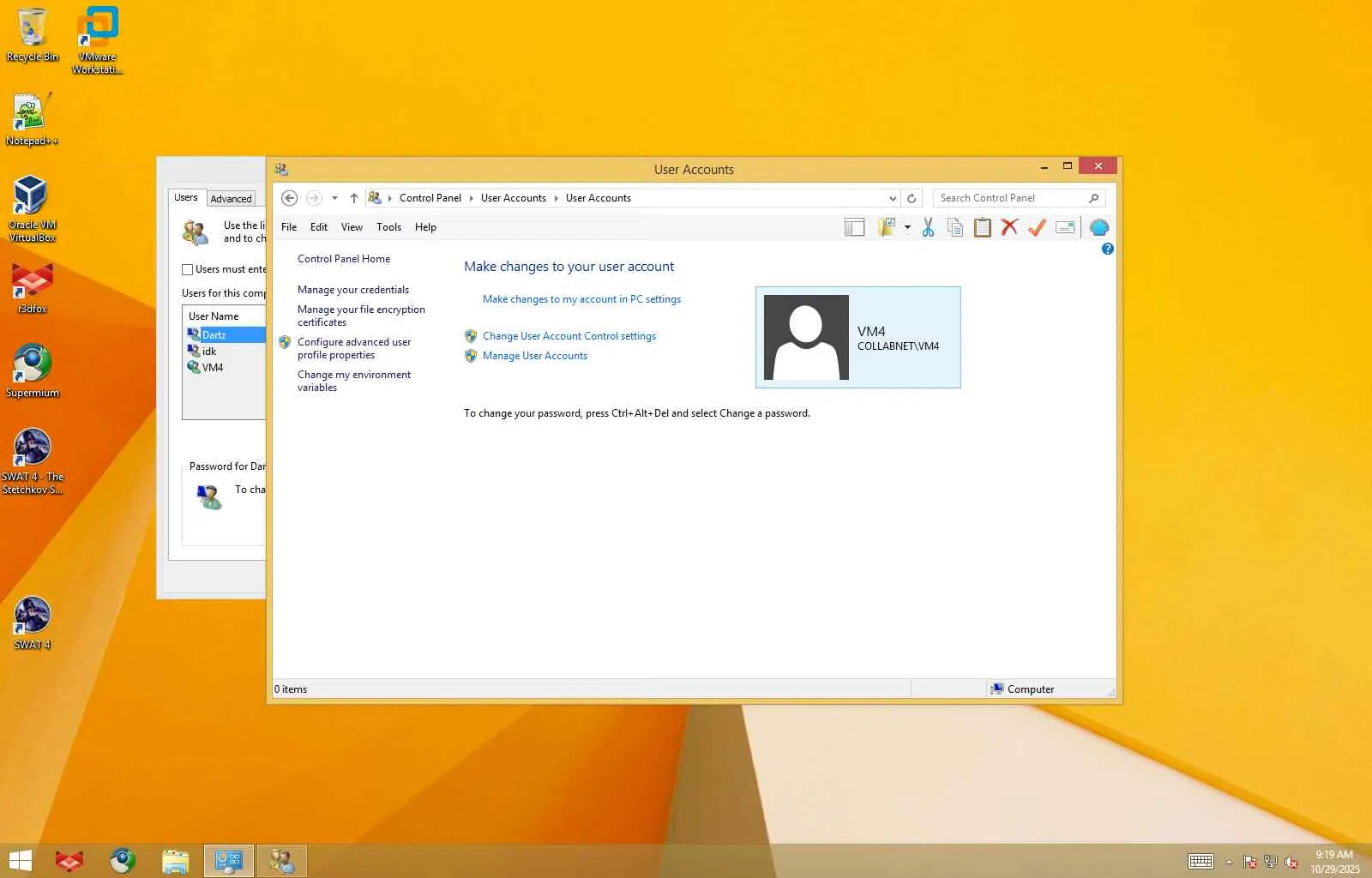Click the Supermium desktop shortcut

point(33,372)
